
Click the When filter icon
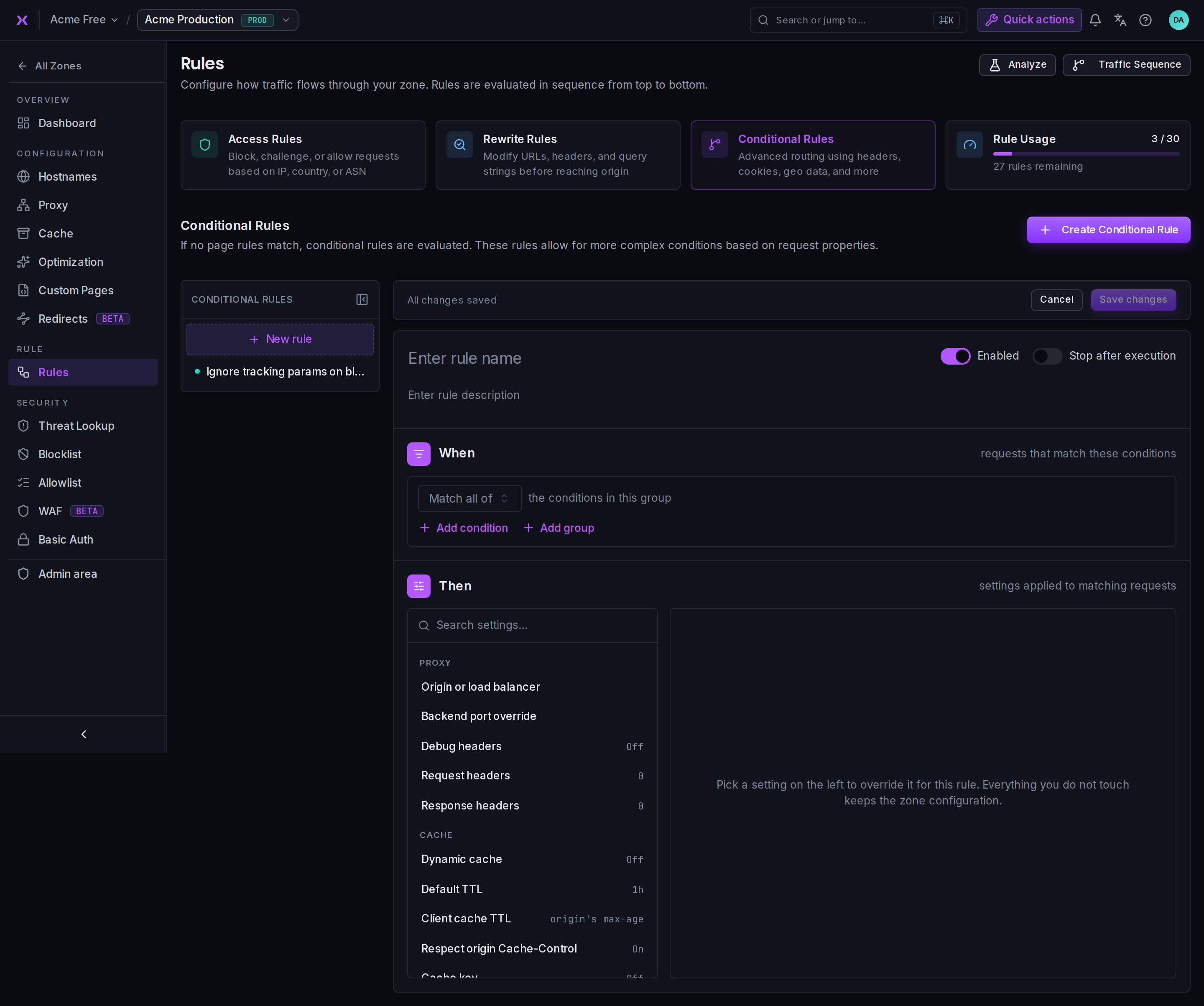point(418,454)
